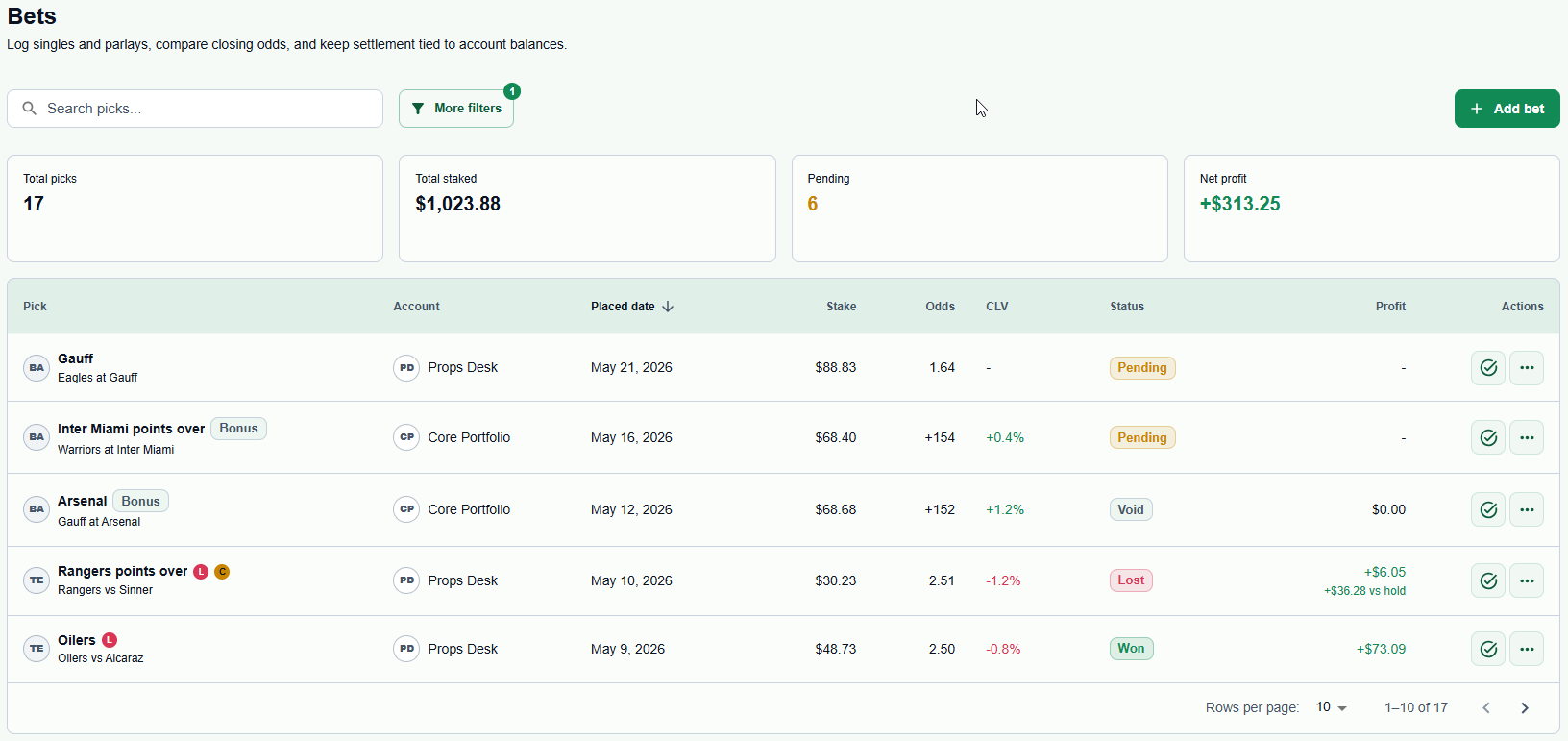Click the Pick column header

[36, 307]
